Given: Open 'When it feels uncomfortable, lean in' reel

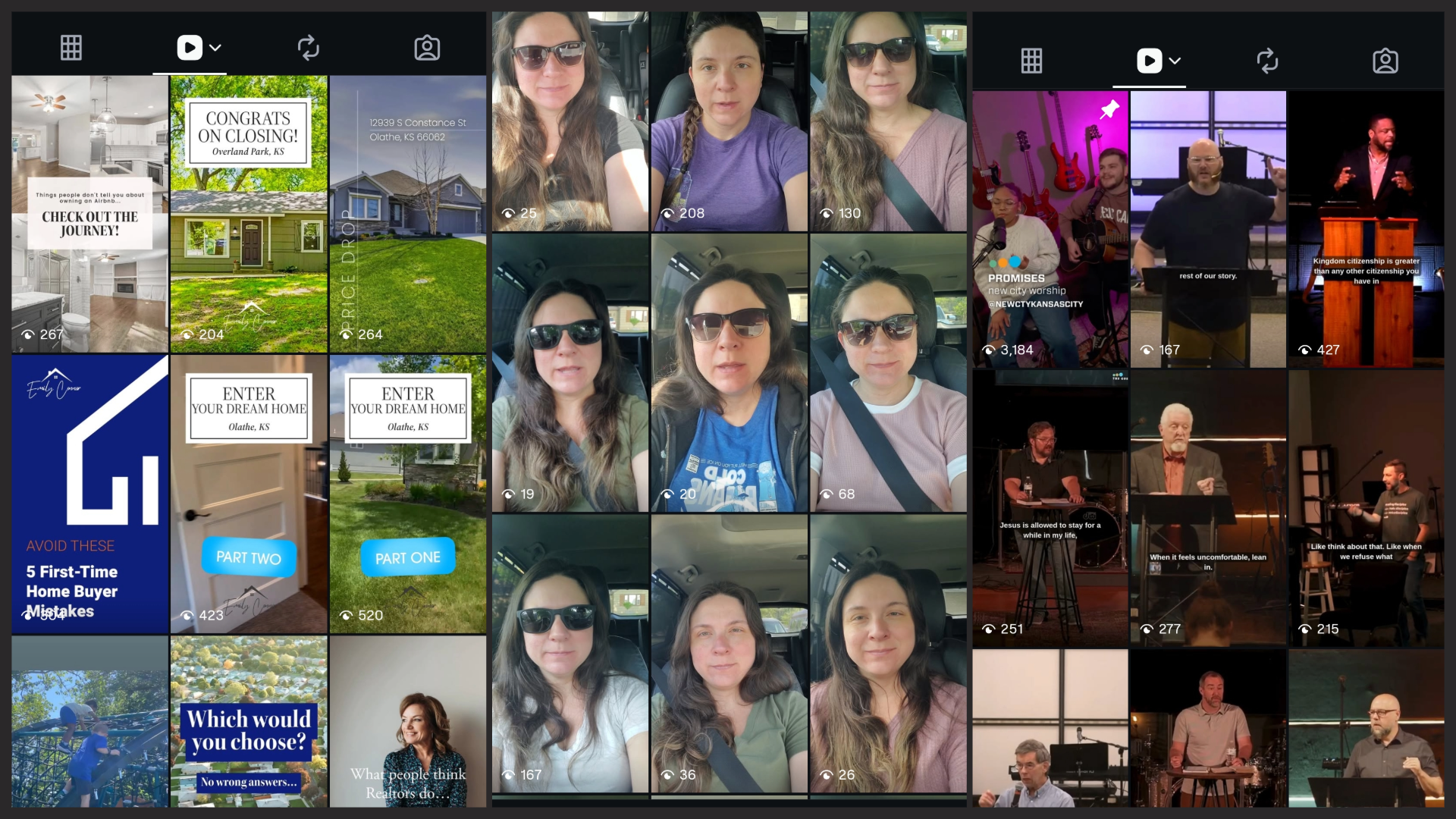Looking at the screenshot, I should click(1208, 509).
